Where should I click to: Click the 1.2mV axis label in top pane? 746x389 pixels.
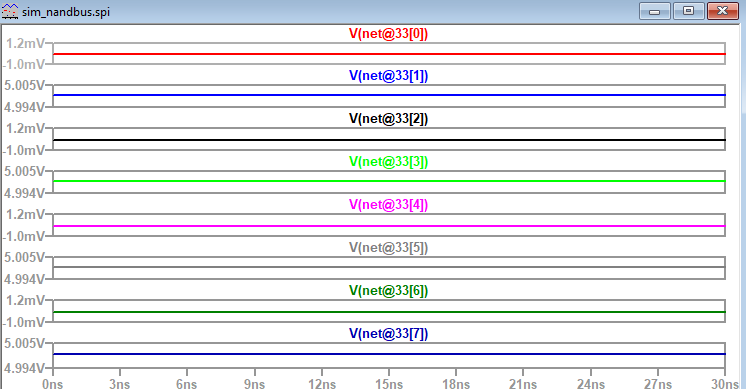(25, 43)
